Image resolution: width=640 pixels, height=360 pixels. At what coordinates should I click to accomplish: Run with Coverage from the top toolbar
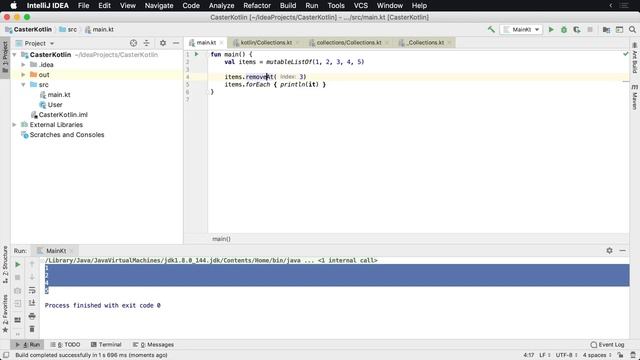coord(577,29)
